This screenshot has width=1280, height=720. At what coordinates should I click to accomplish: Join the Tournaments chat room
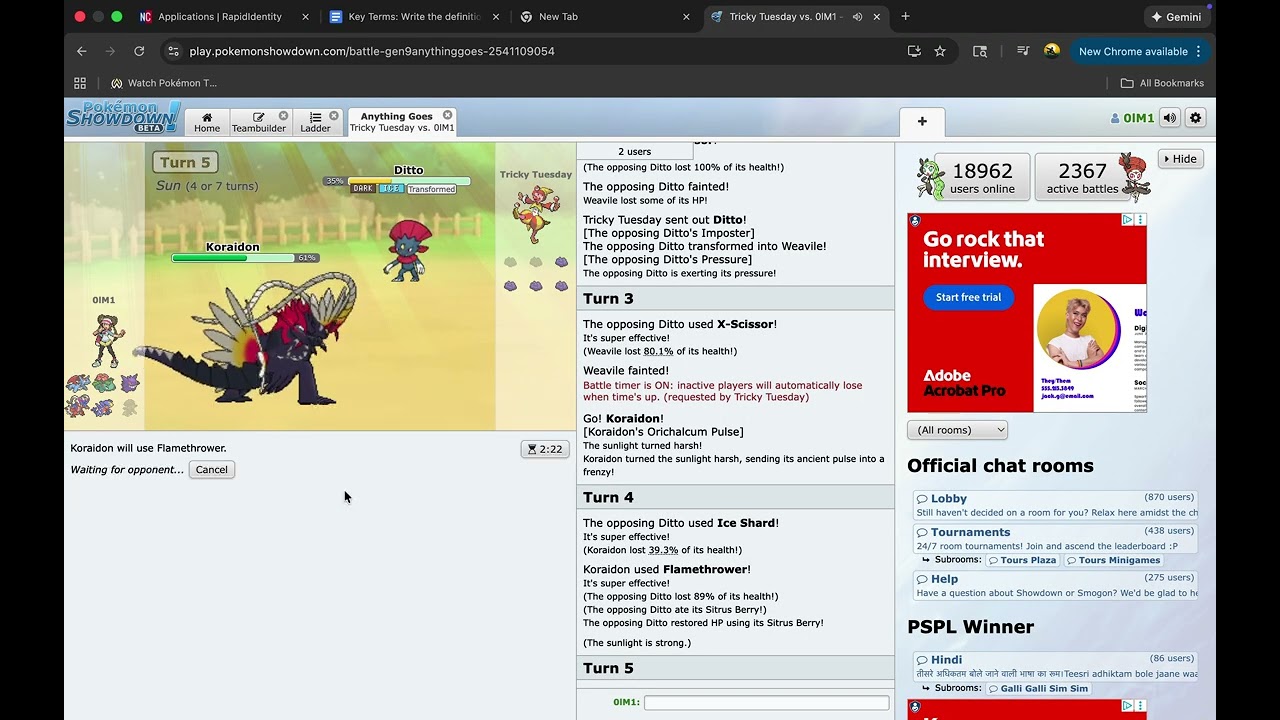1056,539
